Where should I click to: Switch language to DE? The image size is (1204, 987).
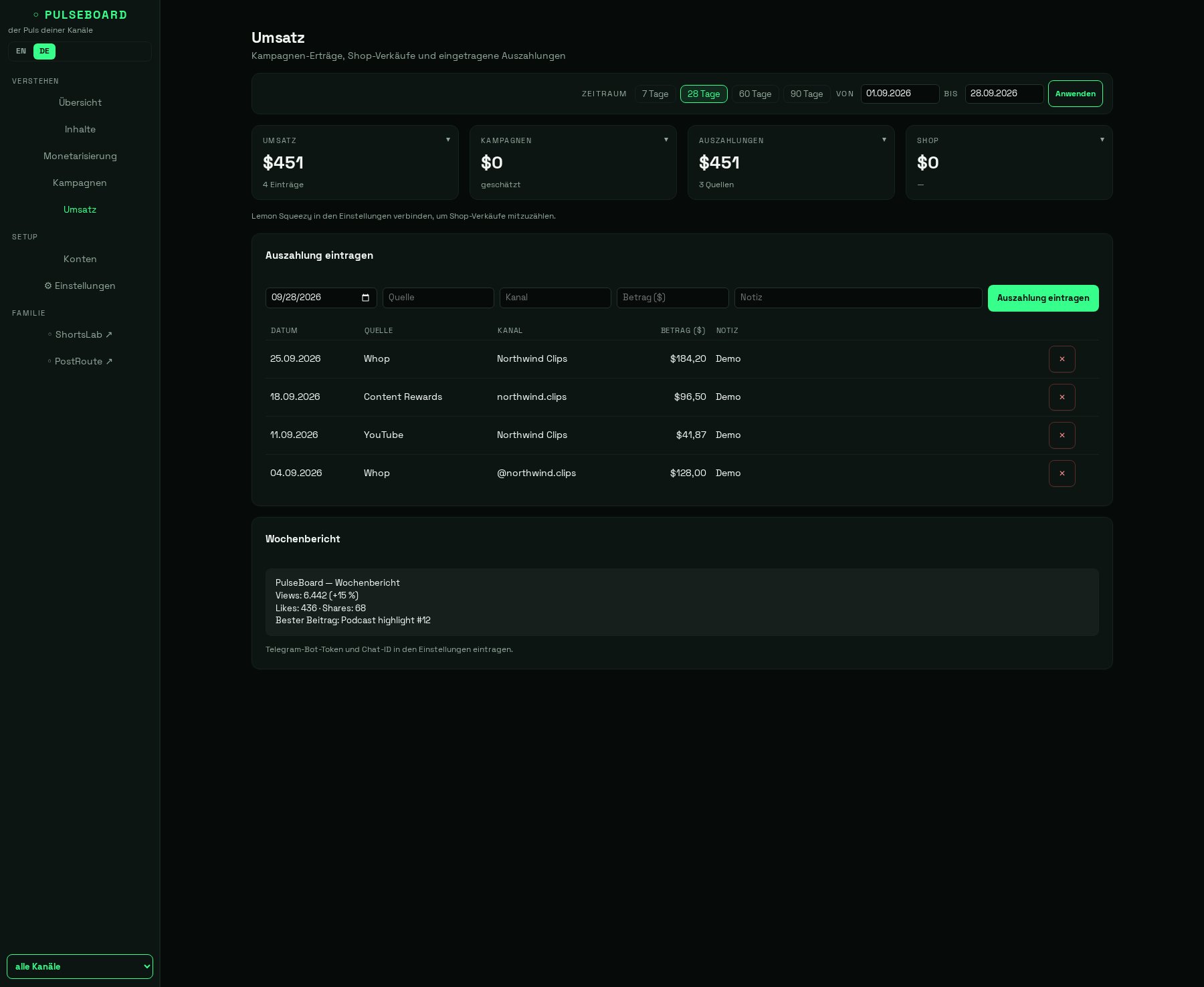44,51
